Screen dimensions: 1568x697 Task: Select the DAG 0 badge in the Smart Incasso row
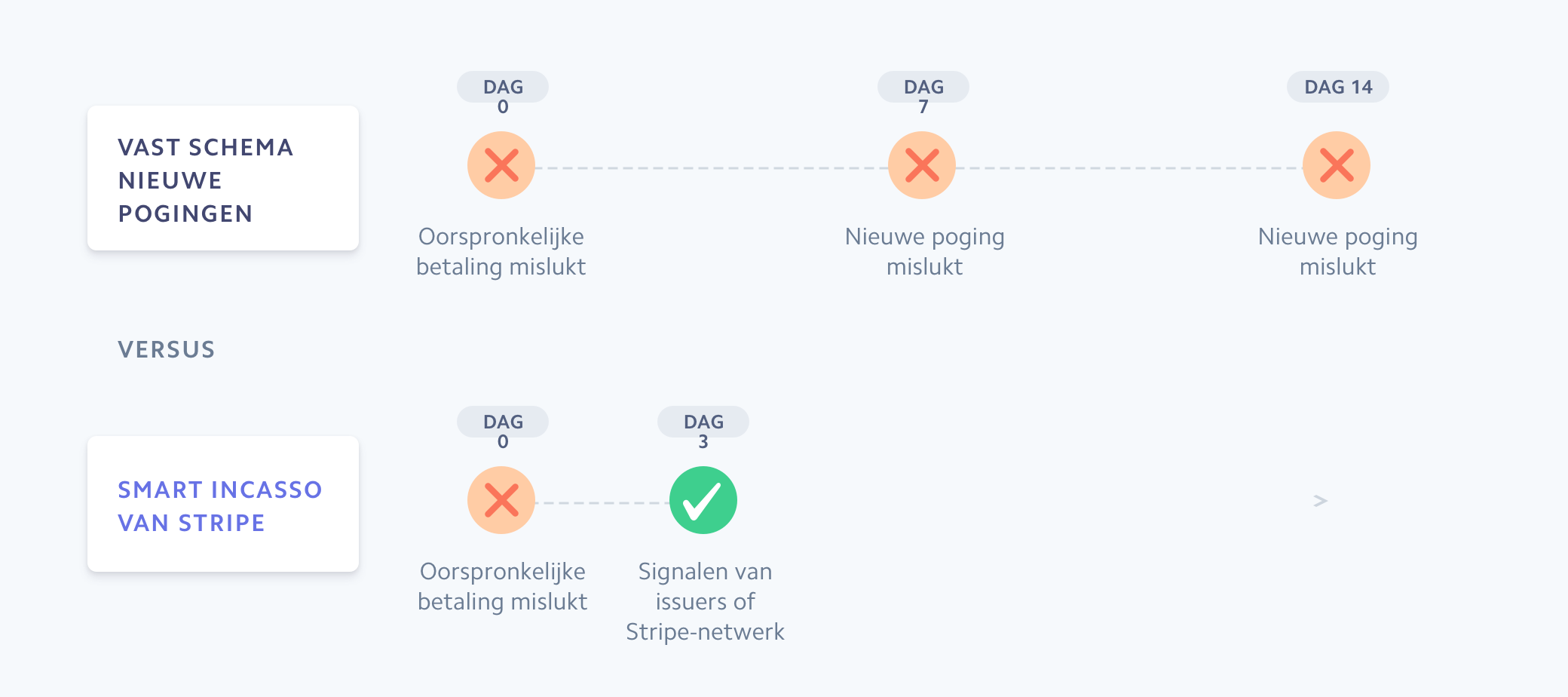tap(503, 422)
